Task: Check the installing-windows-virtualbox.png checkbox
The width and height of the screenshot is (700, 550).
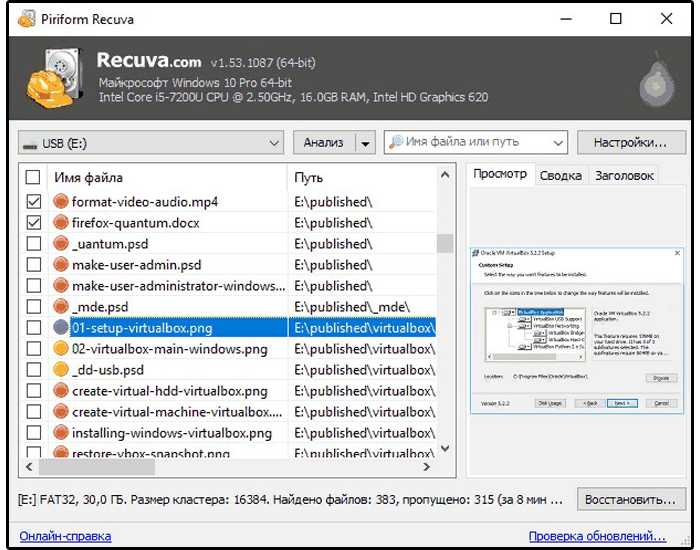Action: 34,433
